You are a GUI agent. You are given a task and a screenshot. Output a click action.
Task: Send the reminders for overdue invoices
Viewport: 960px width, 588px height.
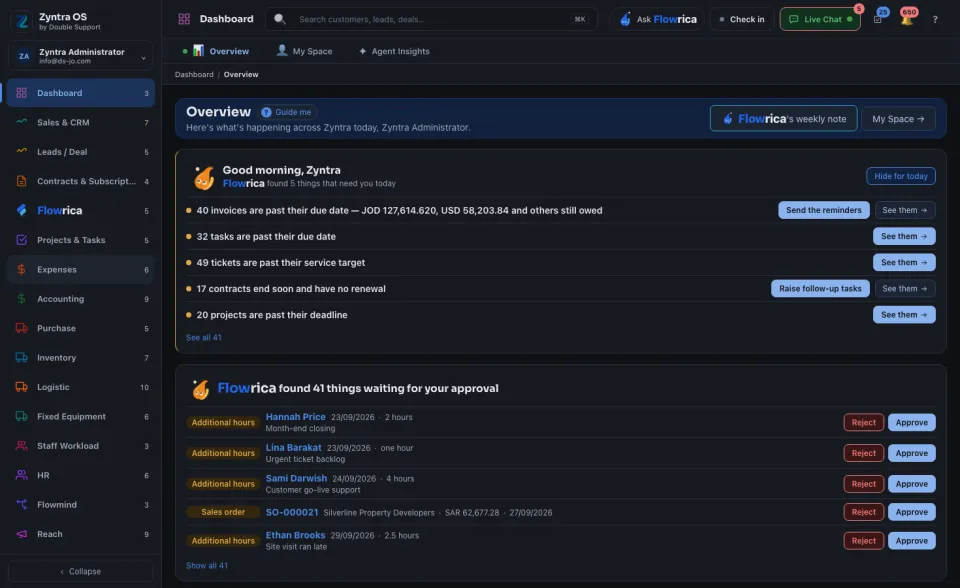[x=823, y=210]
